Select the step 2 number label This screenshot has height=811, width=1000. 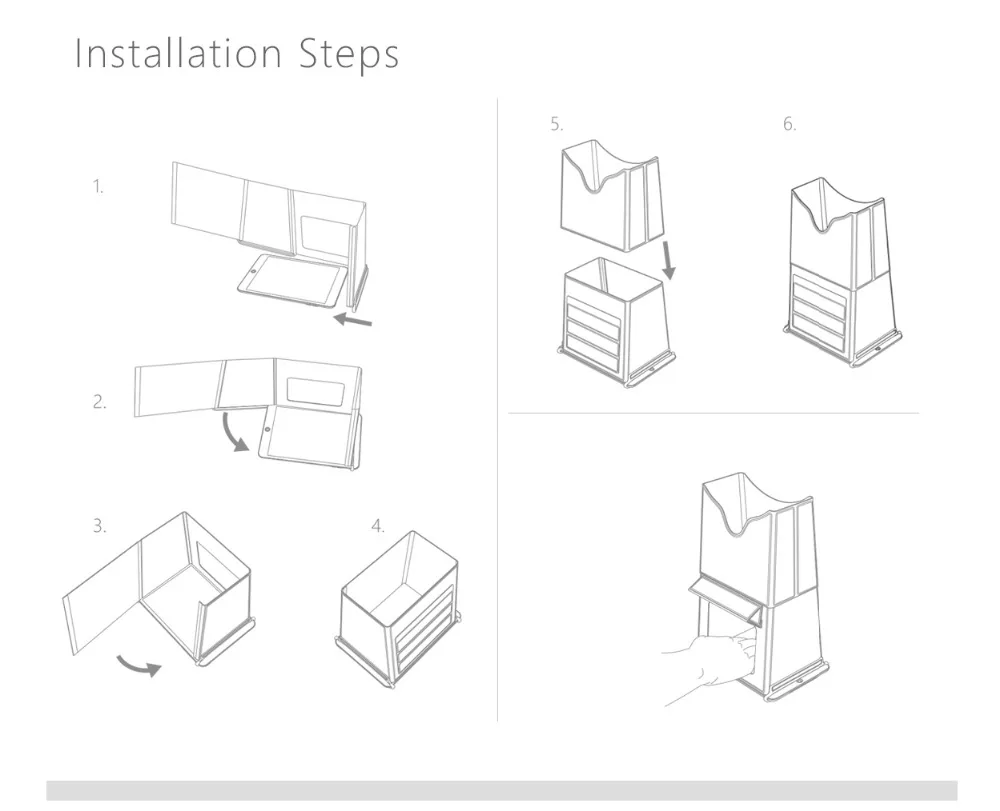tap(99, 402)
